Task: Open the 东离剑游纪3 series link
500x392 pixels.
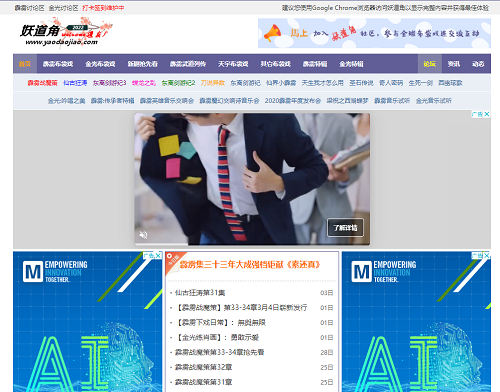Action: click(x=109, y=83)
